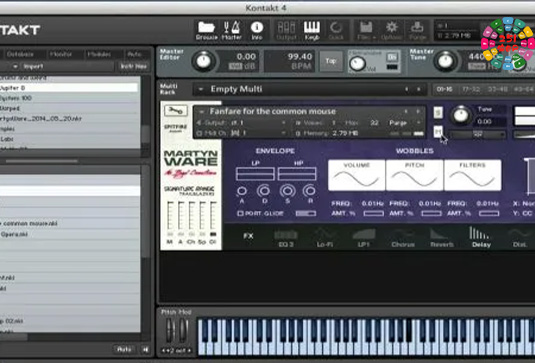Screen dimensions: 535x363
Task: Go to next multi arrow
Action: point(418,89)
